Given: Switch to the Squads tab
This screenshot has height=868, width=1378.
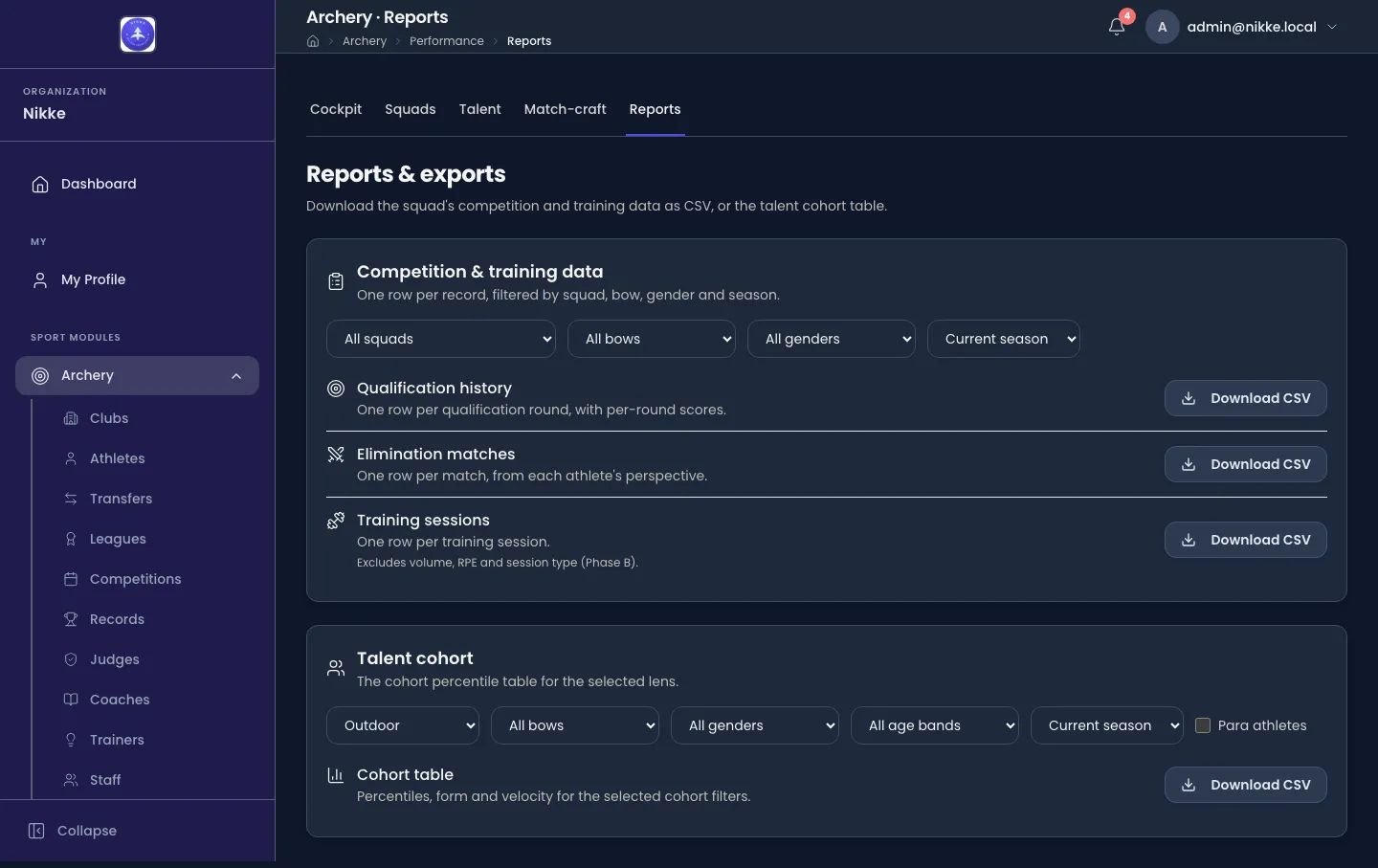Looking at the screenshot, I should (x=411, y=109).
